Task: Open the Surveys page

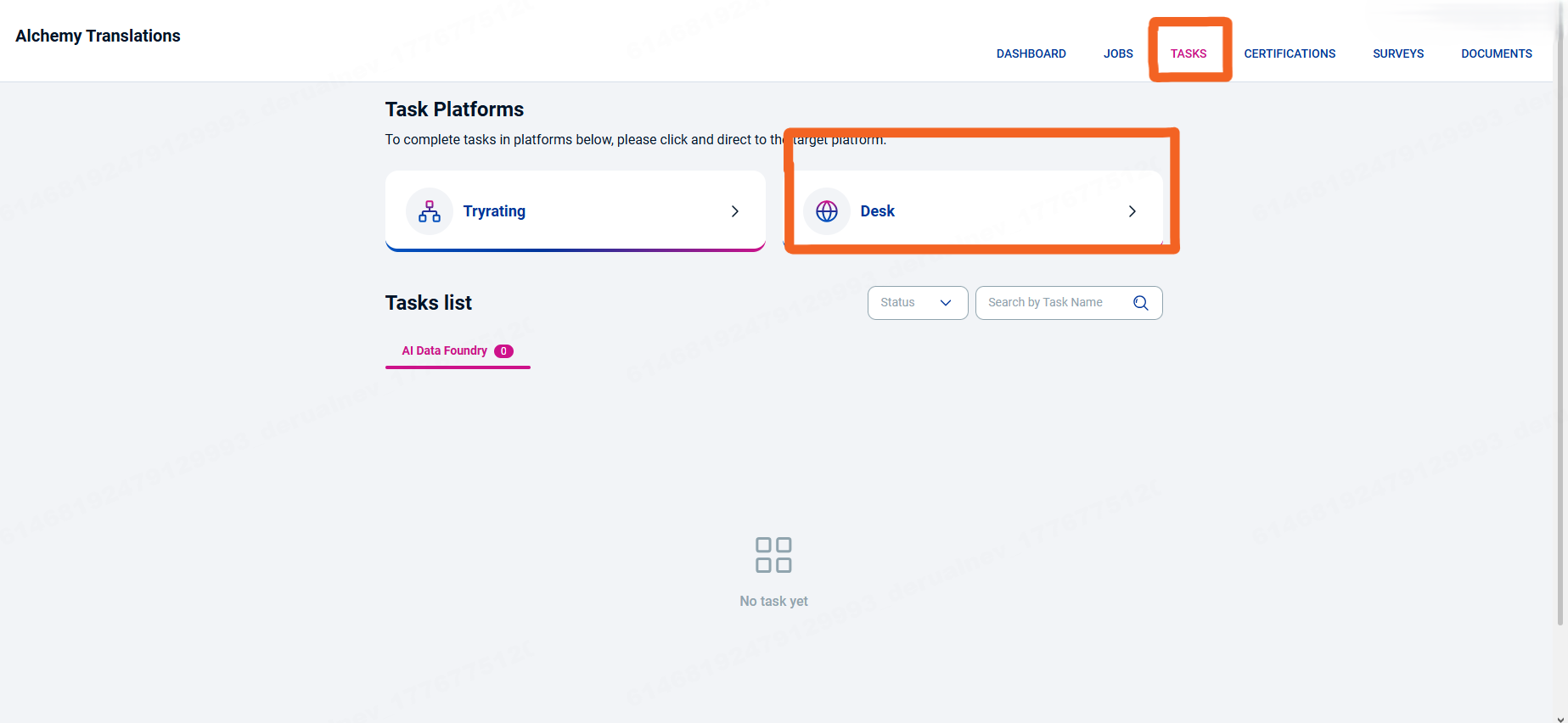Action: tap(1397, 53)
